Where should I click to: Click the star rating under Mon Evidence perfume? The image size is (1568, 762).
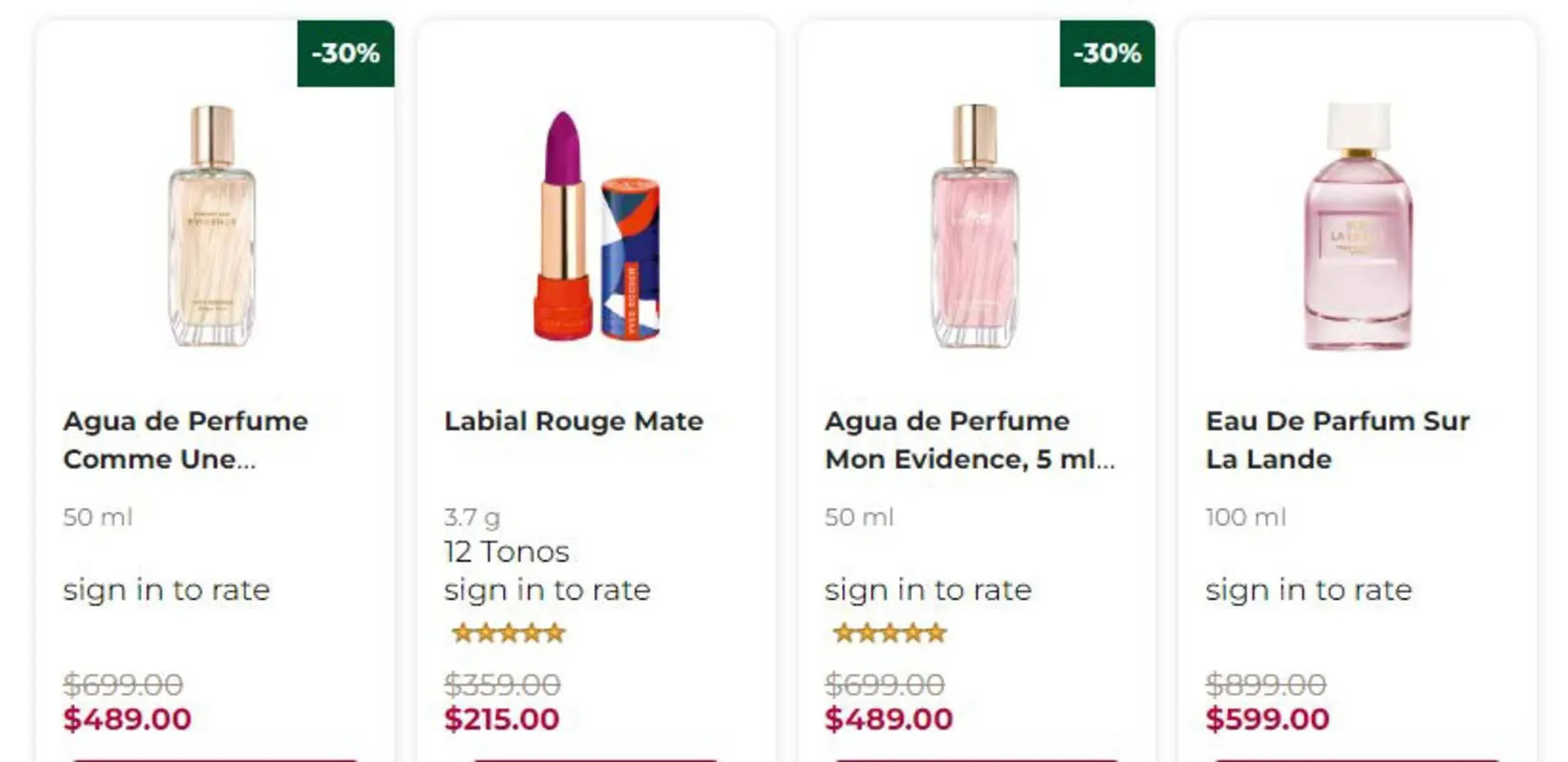click(x=889, y=633)
